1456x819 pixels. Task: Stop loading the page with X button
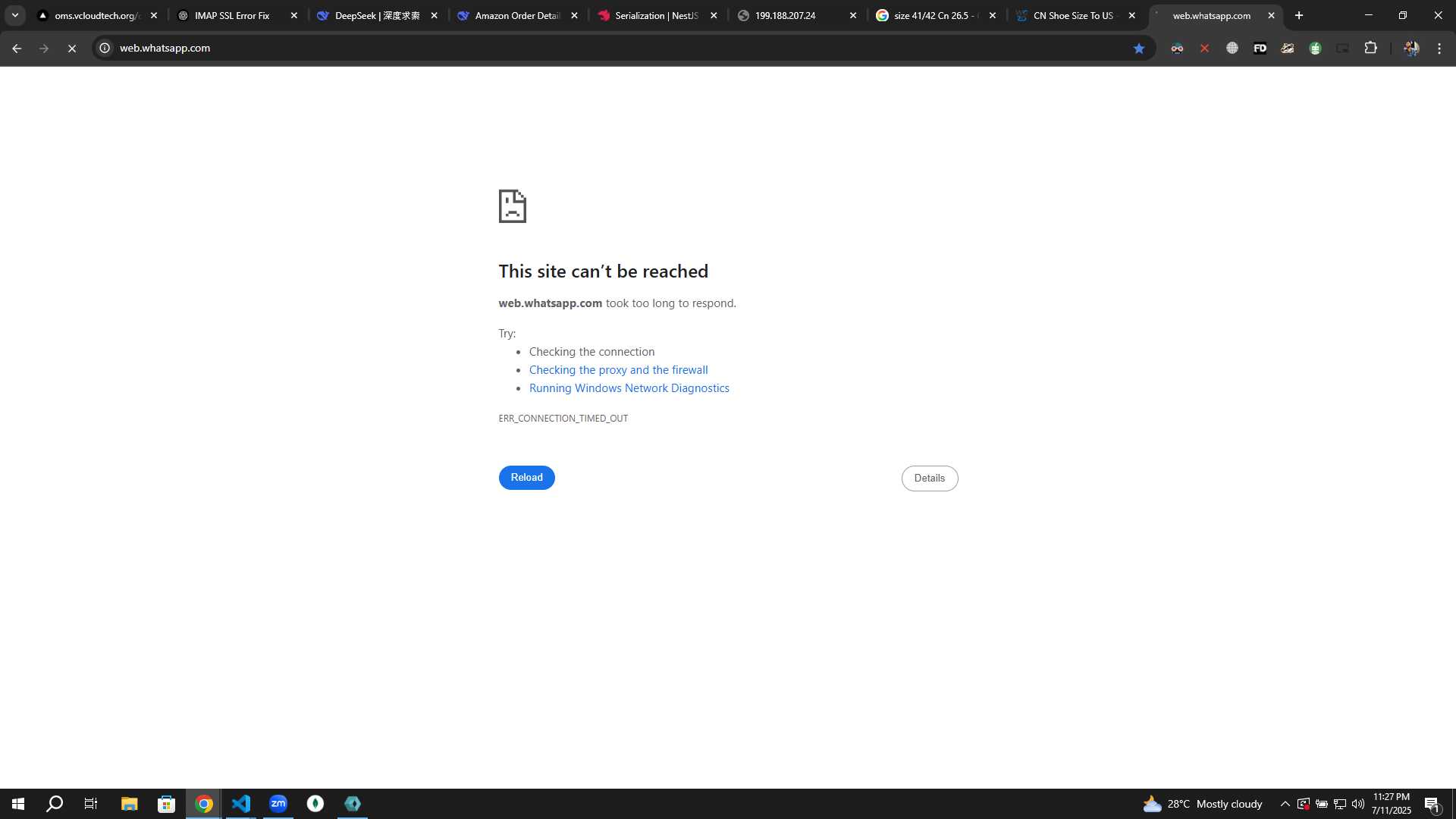click(x=72, y=49)
